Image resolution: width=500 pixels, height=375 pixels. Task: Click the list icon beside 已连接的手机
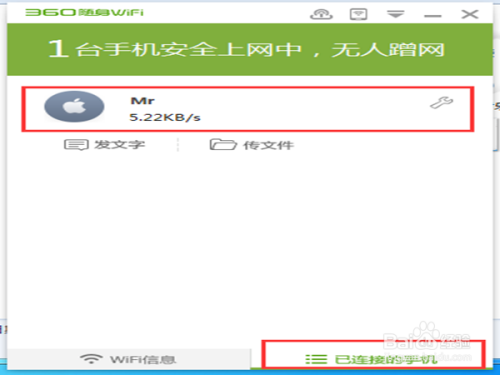pos(316,359)
